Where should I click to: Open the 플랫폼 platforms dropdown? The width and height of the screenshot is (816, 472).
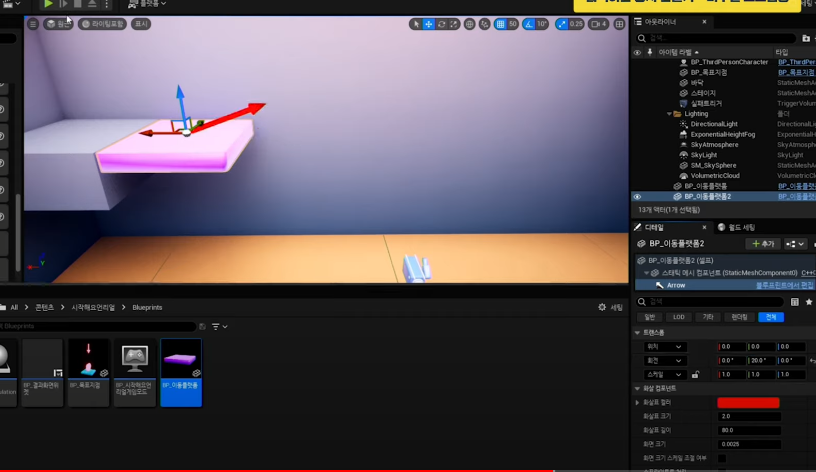[147, 4]
